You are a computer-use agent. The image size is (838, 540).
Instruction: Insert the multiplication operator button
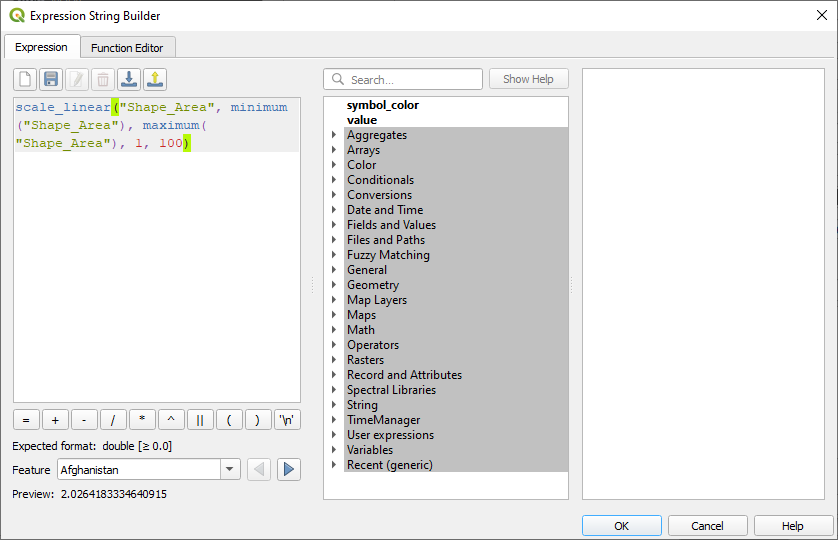coord(142,420)
